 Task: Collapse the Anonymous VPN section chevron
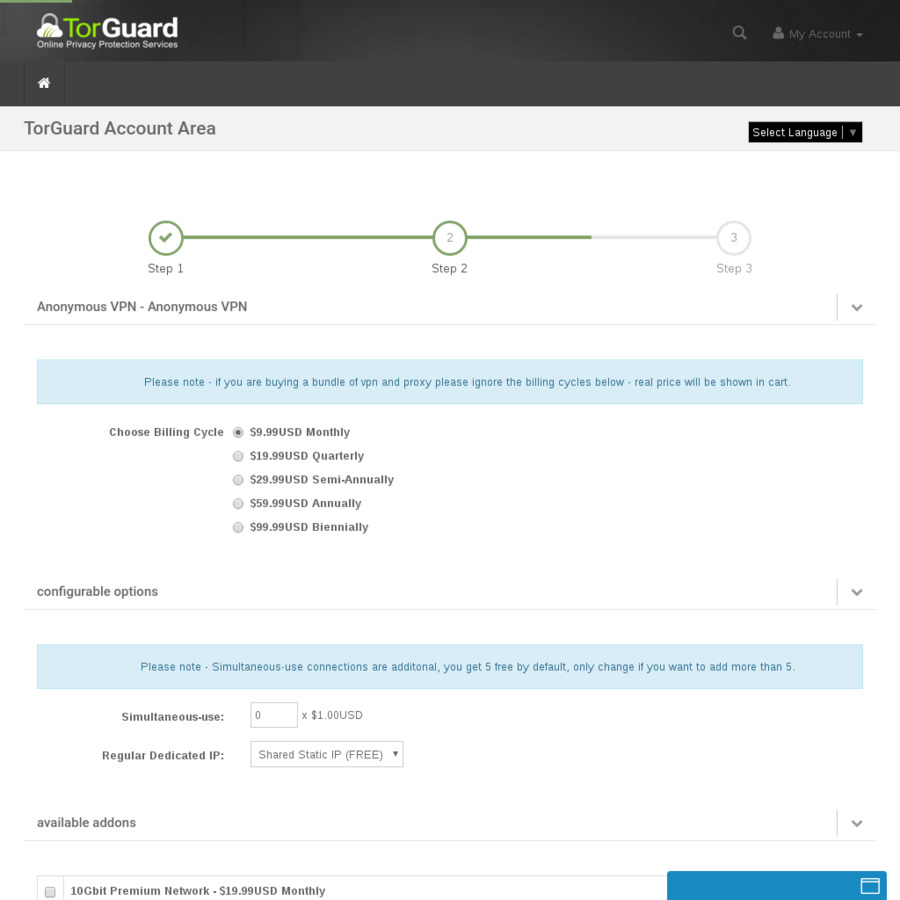pos(856,308)
